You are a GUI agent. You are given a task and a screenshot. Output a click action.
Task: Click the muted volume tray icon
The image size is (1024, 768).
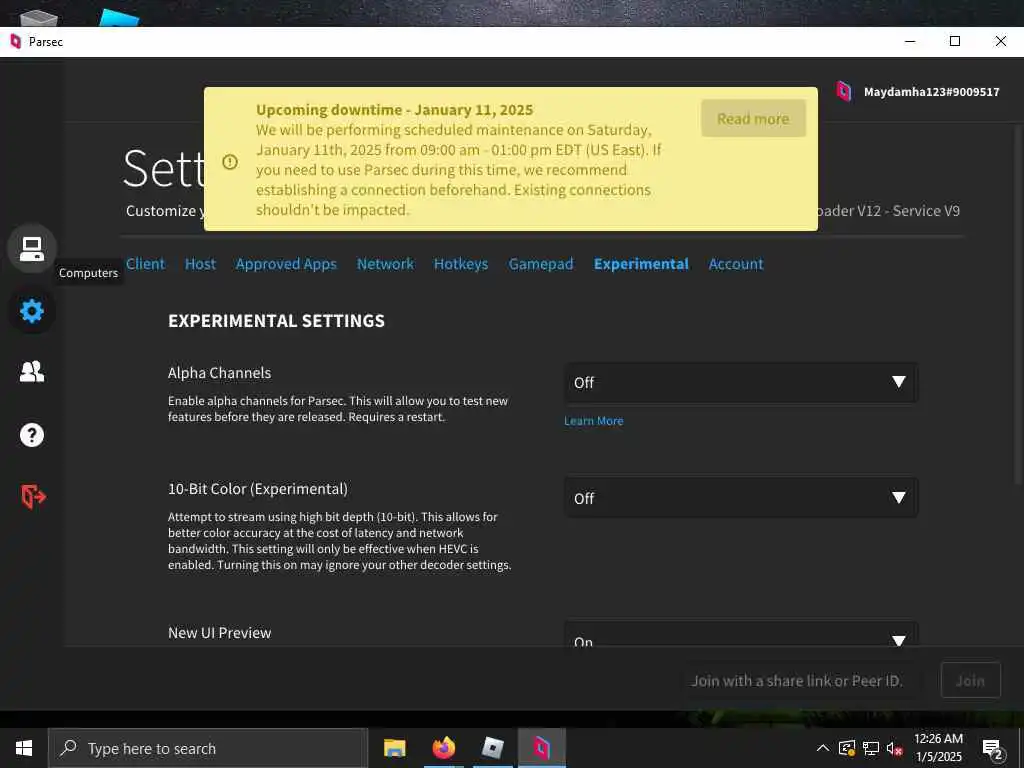click(x=894, y=748)
